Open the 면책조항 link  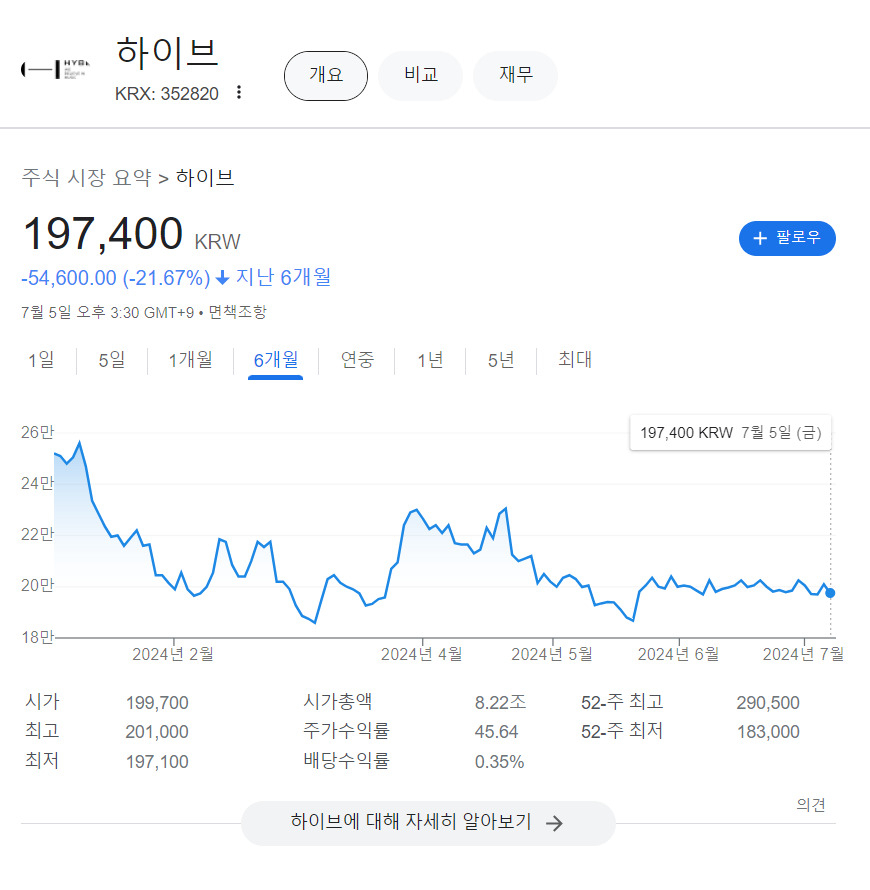[x=237, y=312]
